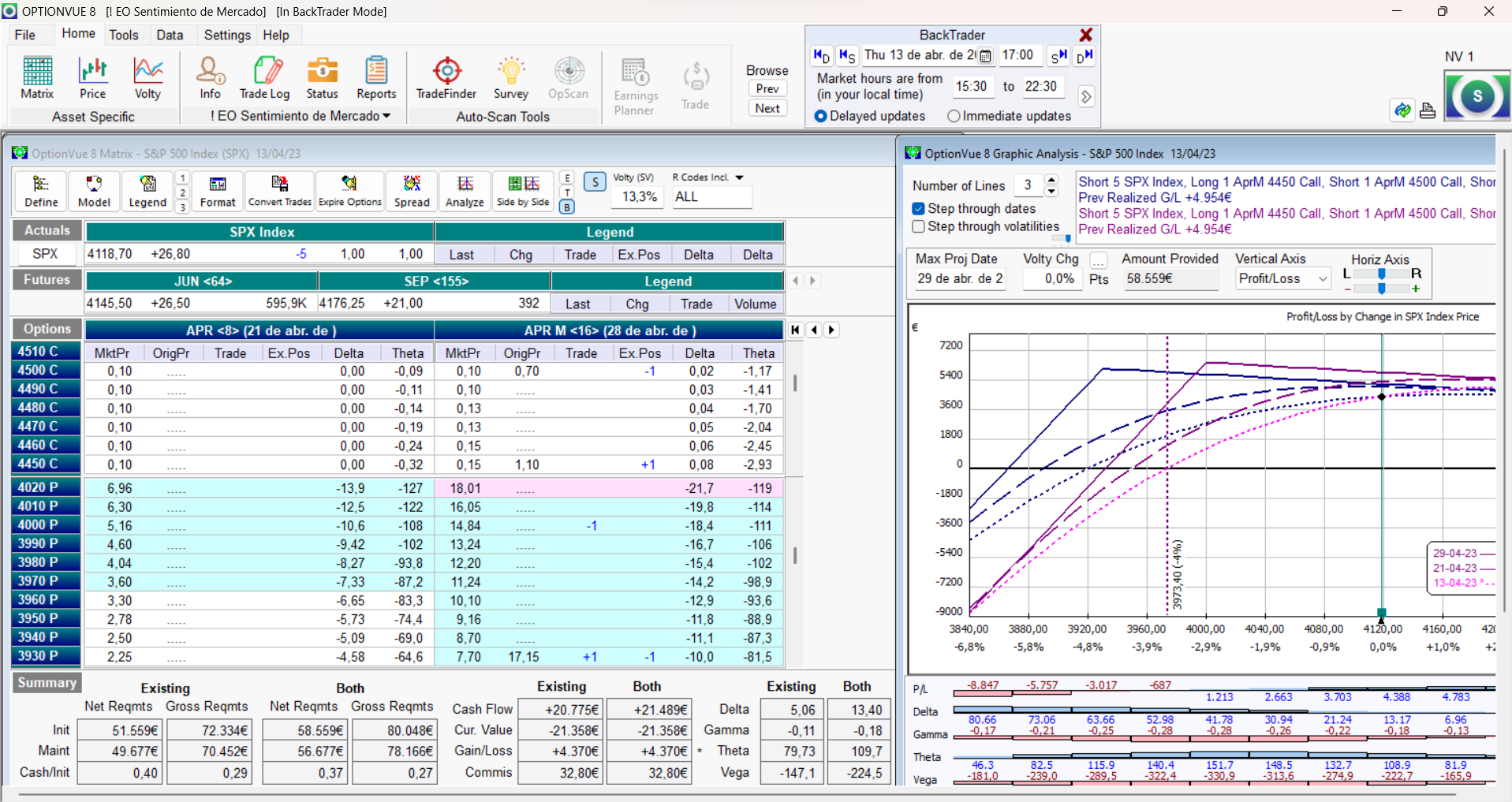Click the Spread toolbar icon
The height and width of the screenshot is (802, 1512).
[412, 192]
